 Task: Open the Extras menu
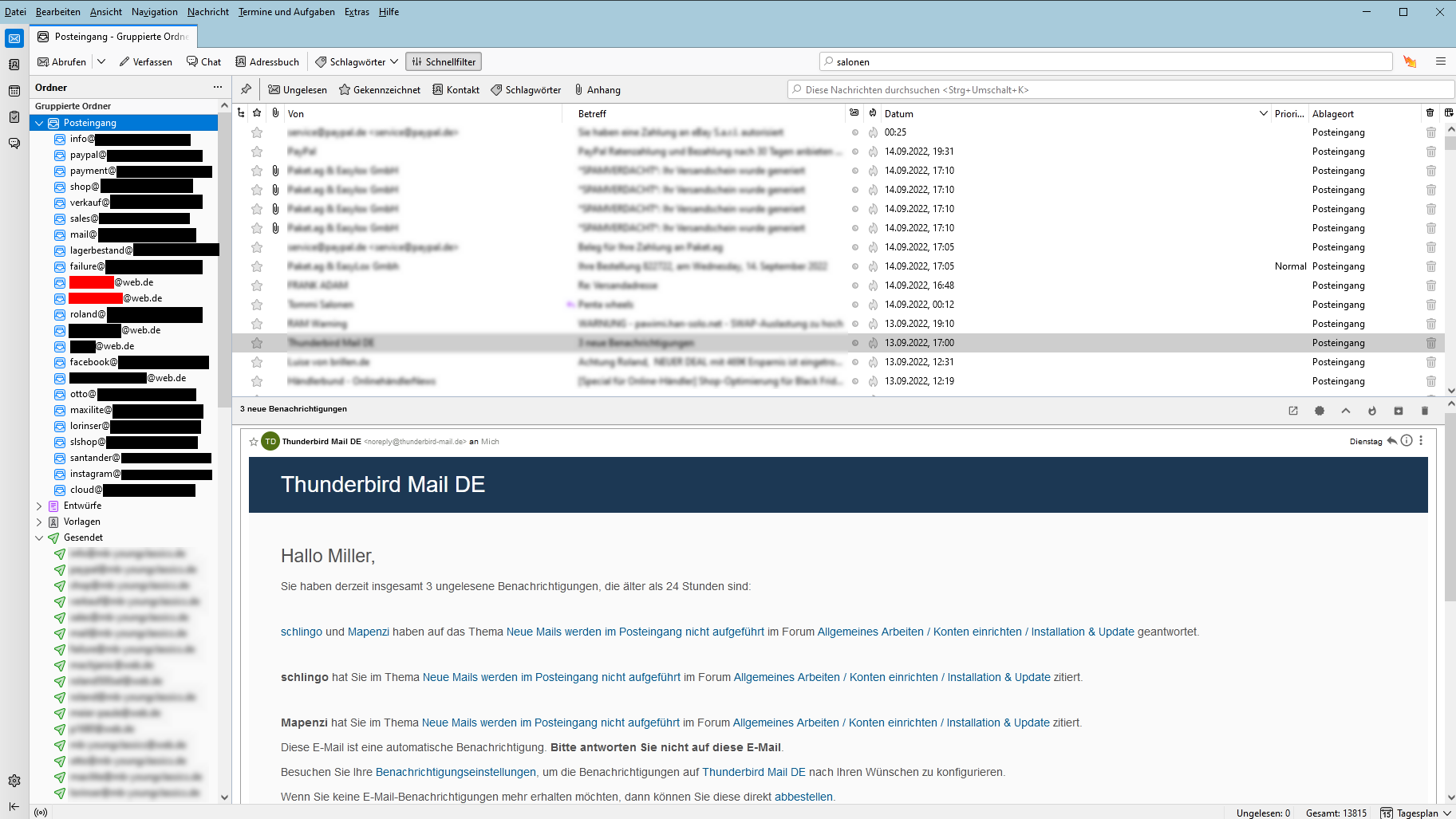pyautogui.click(x=357, y=12)
